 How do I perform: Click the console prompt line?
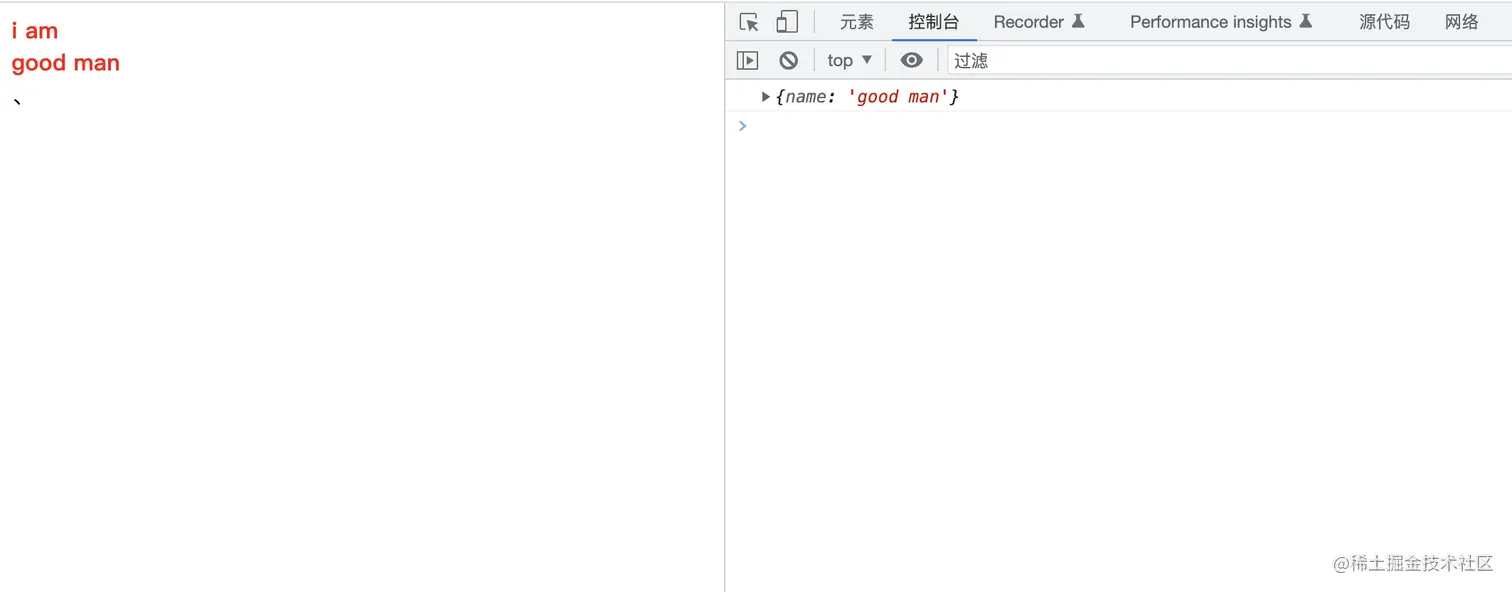[x=1118, y=126]
